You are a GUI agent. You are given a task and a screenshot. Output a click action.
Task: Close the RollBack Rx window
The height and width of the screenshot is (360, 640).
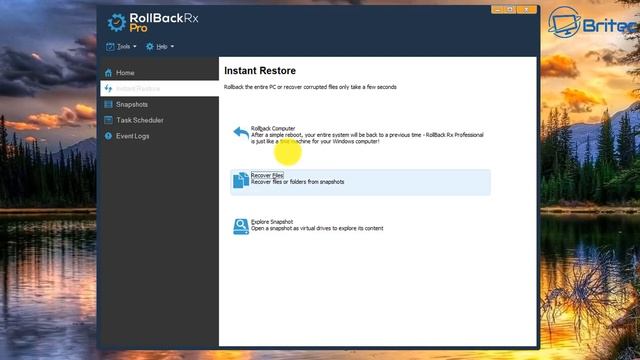527,10
